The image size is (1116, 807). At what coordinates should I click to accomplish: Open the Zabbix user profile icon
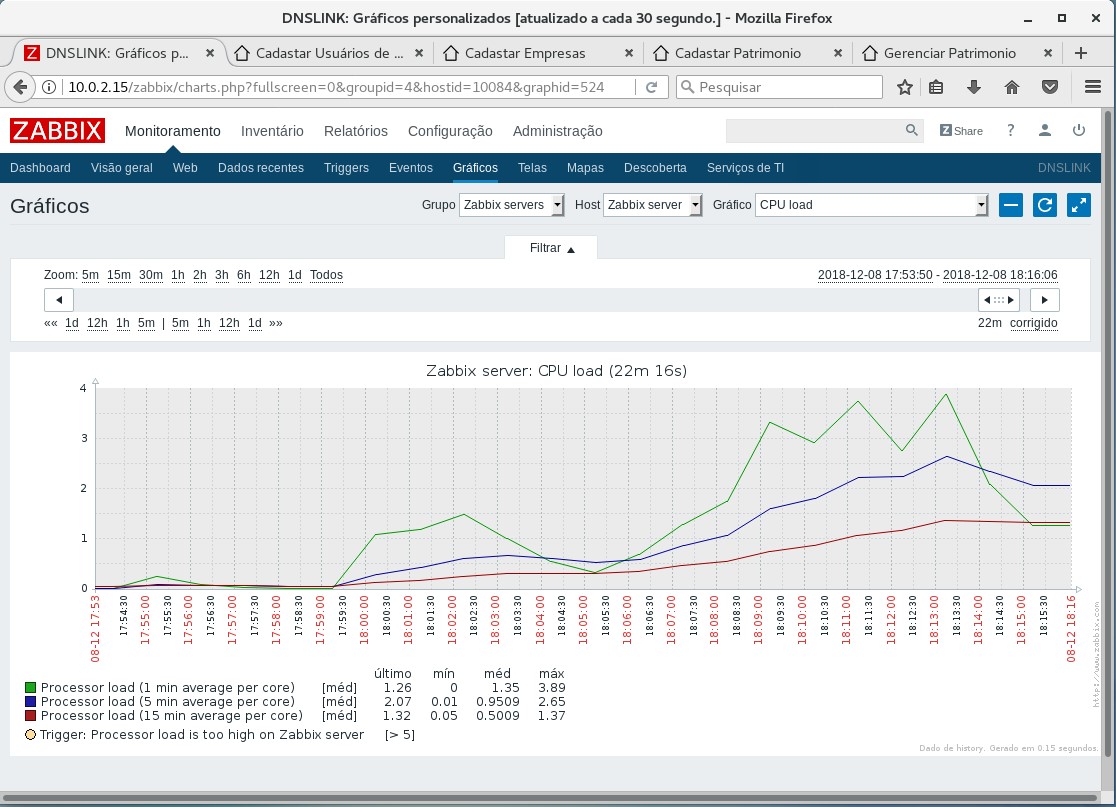1045,130
